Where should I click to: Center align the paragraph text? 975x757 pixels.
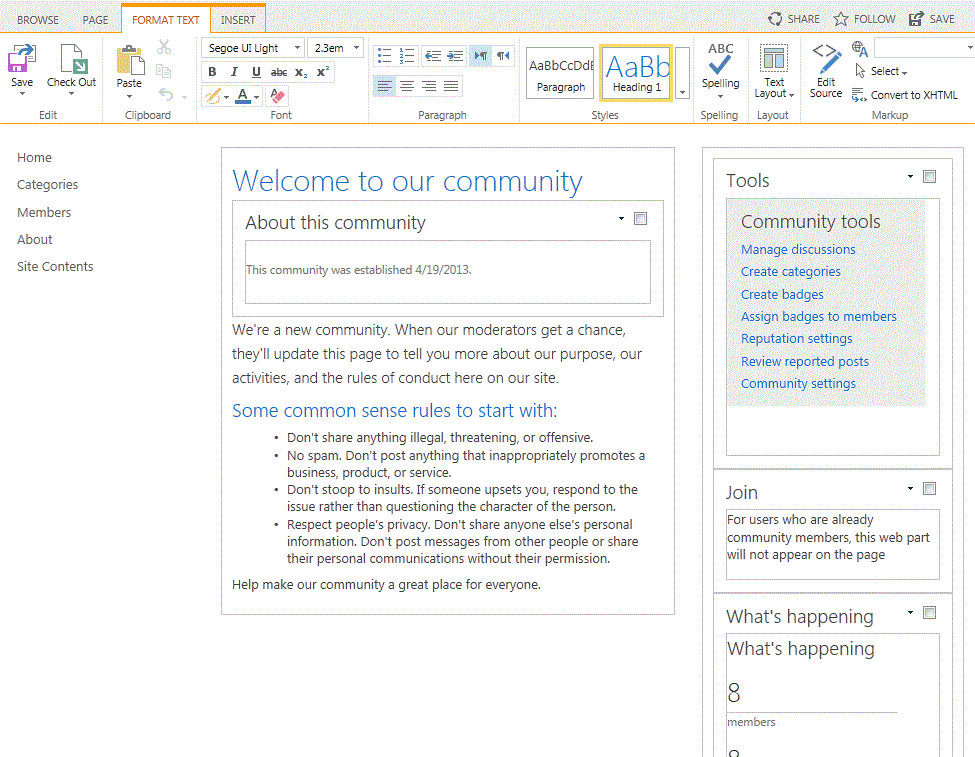pos(407,87)
